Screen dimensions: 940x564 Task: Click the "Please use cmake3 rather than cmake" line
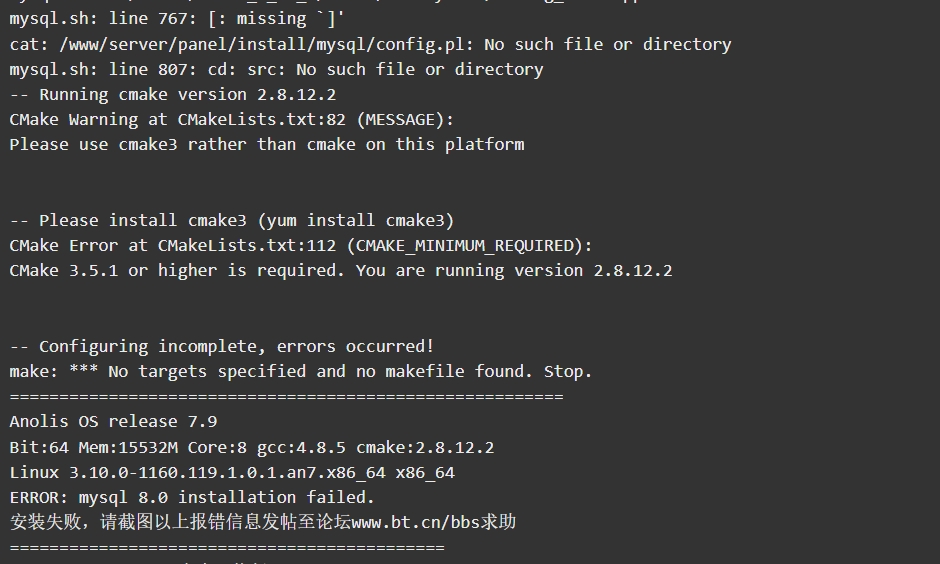[267, 145]
